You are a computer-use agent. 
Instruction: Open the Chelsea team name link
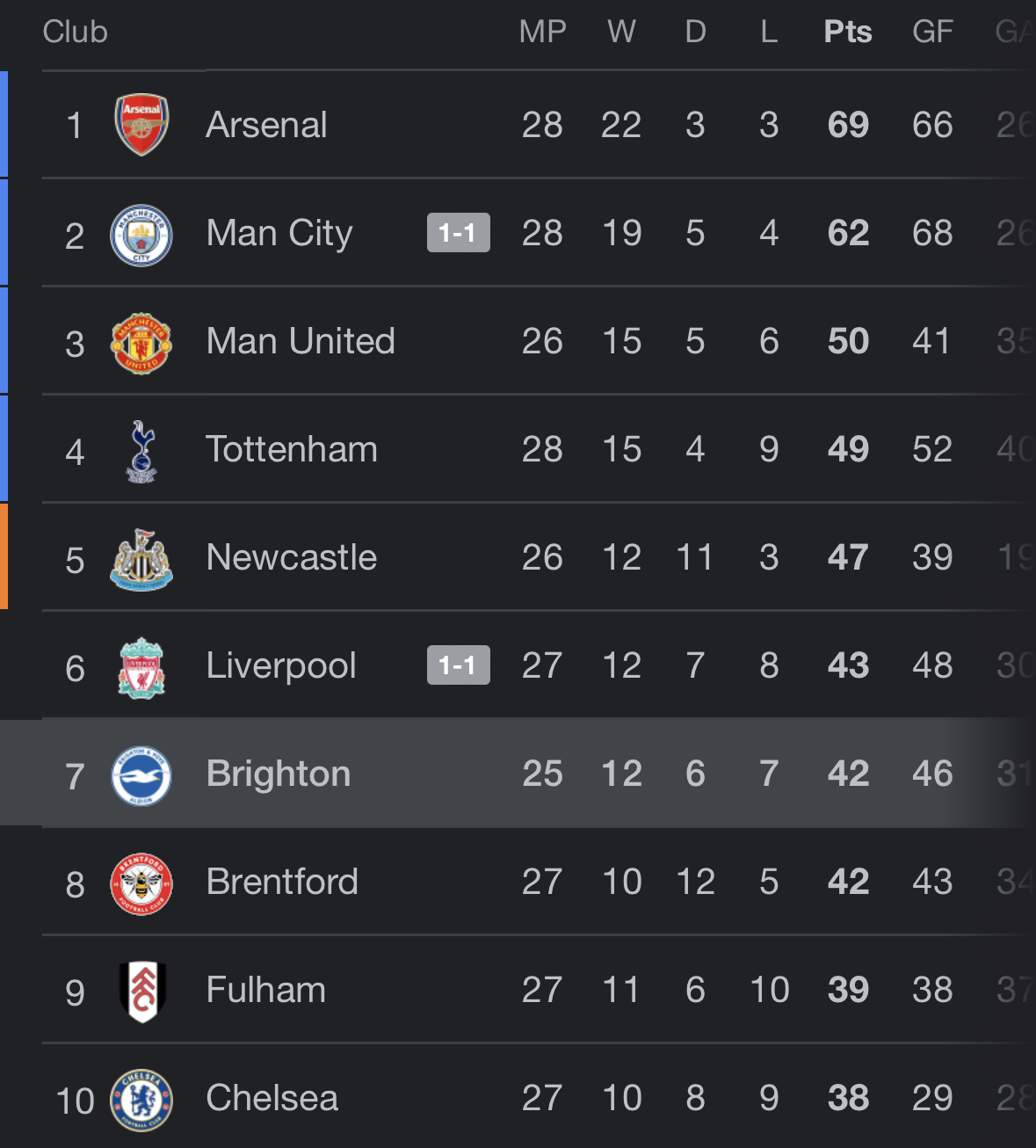(x=272, y=1098)
